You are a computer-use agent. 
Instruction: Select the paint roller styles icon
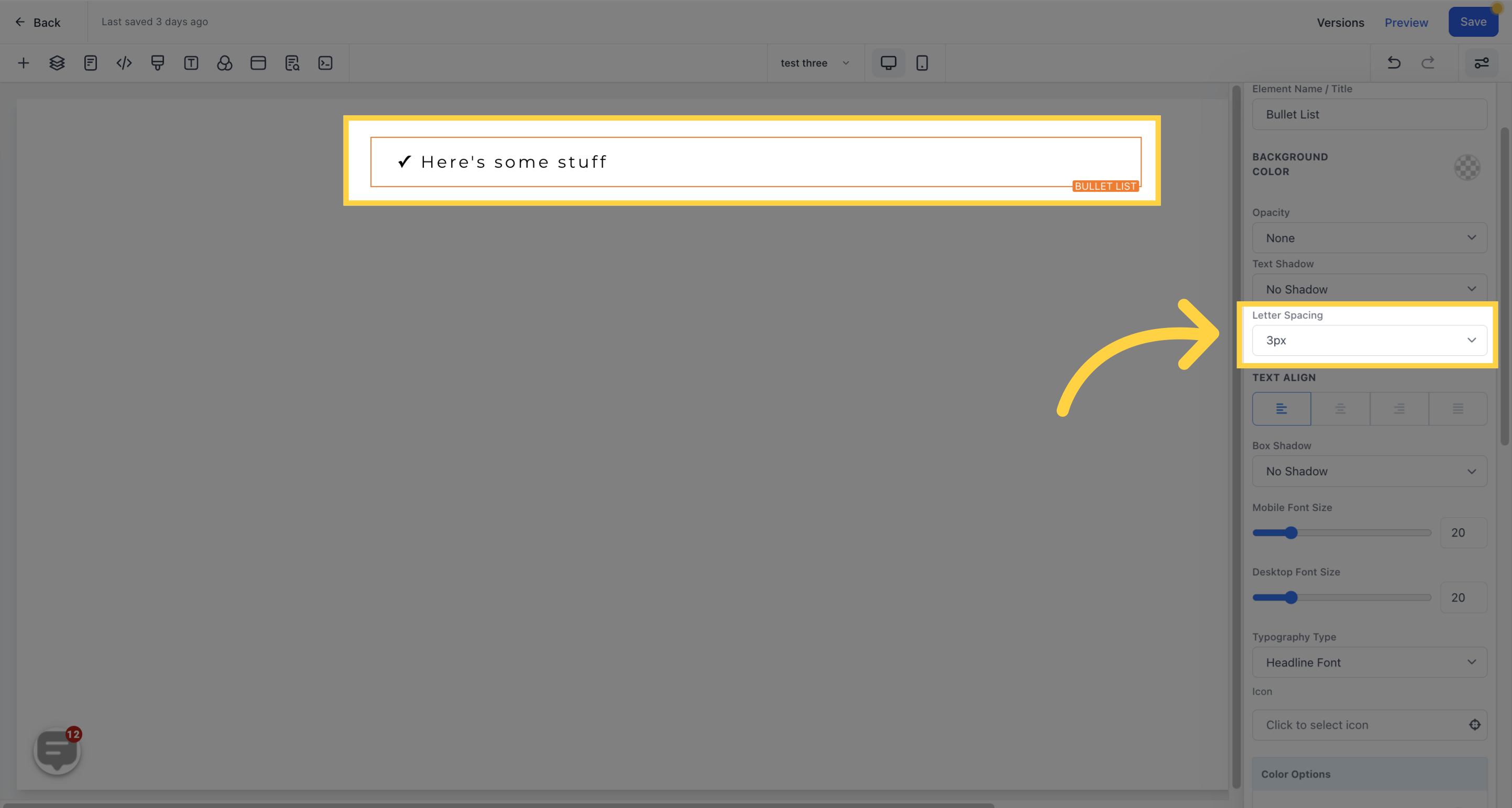tap(157, 63)
